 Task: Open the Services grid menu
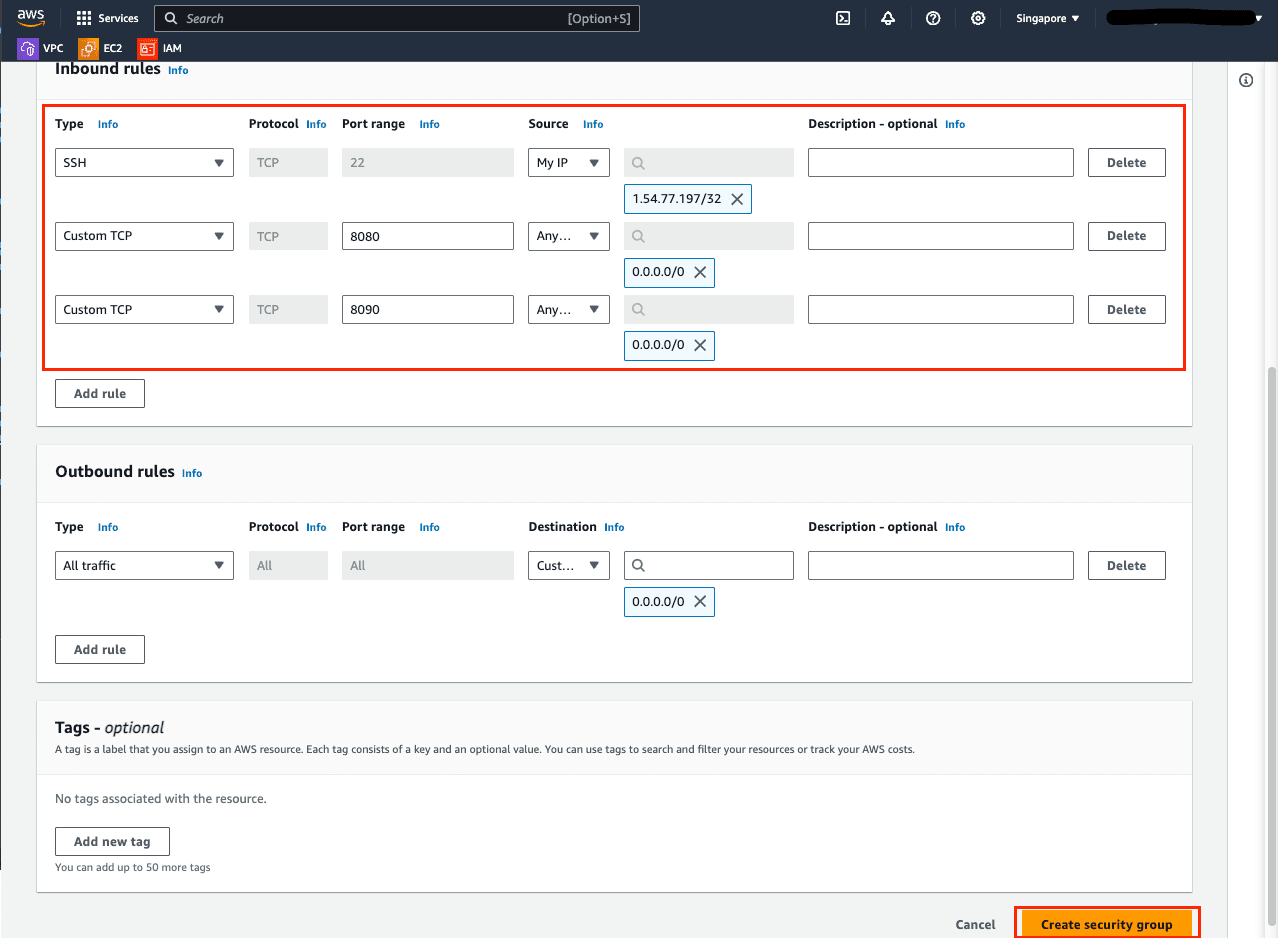[x=107, y=18]
